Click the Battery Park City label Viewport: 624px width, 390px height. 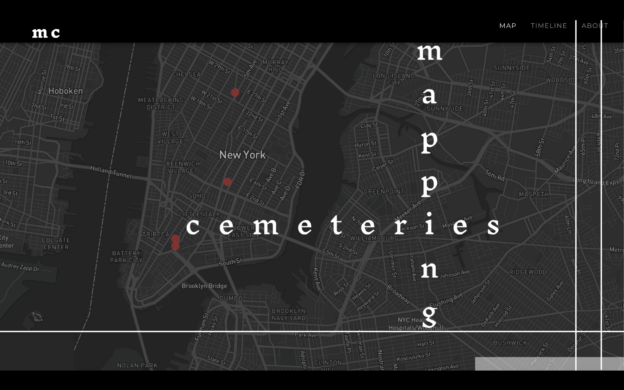tap(126, 257)
